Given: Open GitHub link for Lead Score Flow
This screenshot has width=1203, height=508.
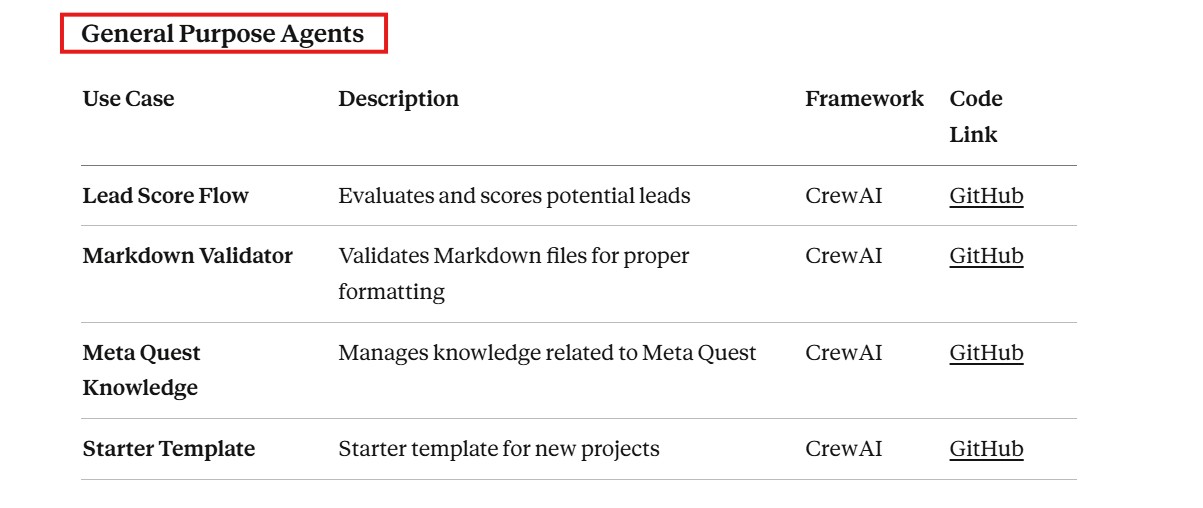Looking at the screenshot, I should (x=986, y=196).
